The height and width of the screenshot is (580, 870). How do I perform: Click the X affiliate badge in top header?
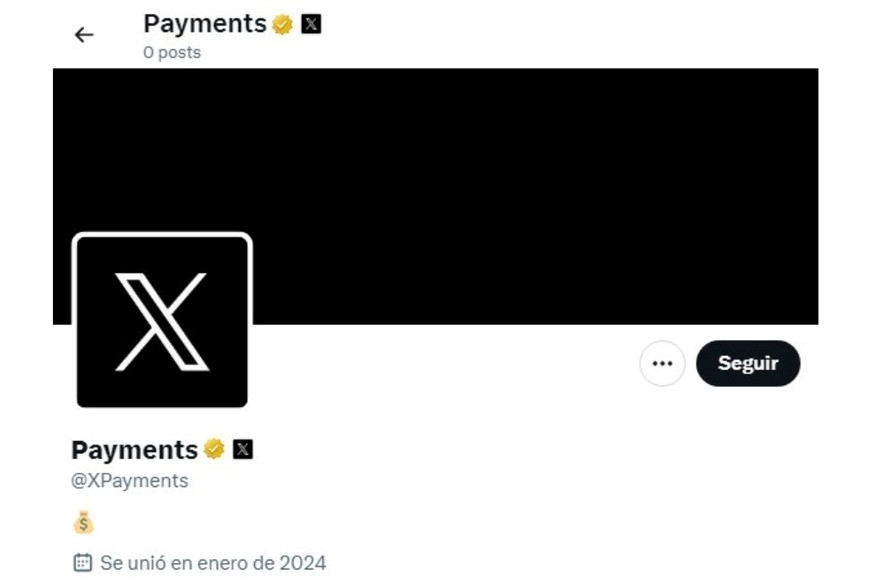point(311,24)
